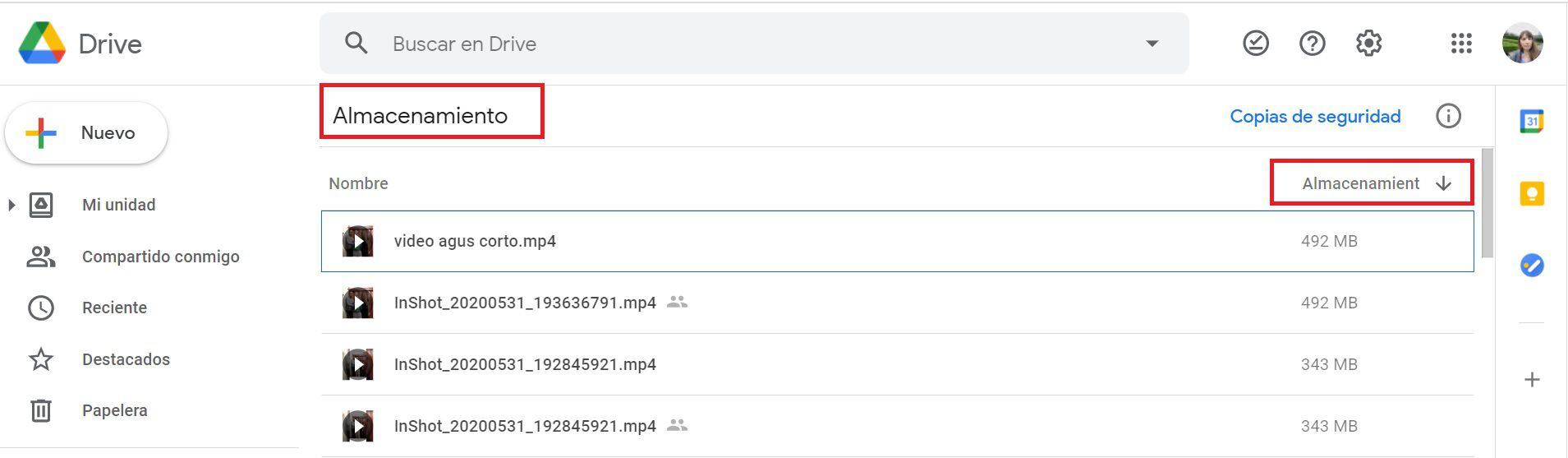Open Google Keep side panel
Screen dimensions: 1568x458
[x=1532, y=194]
